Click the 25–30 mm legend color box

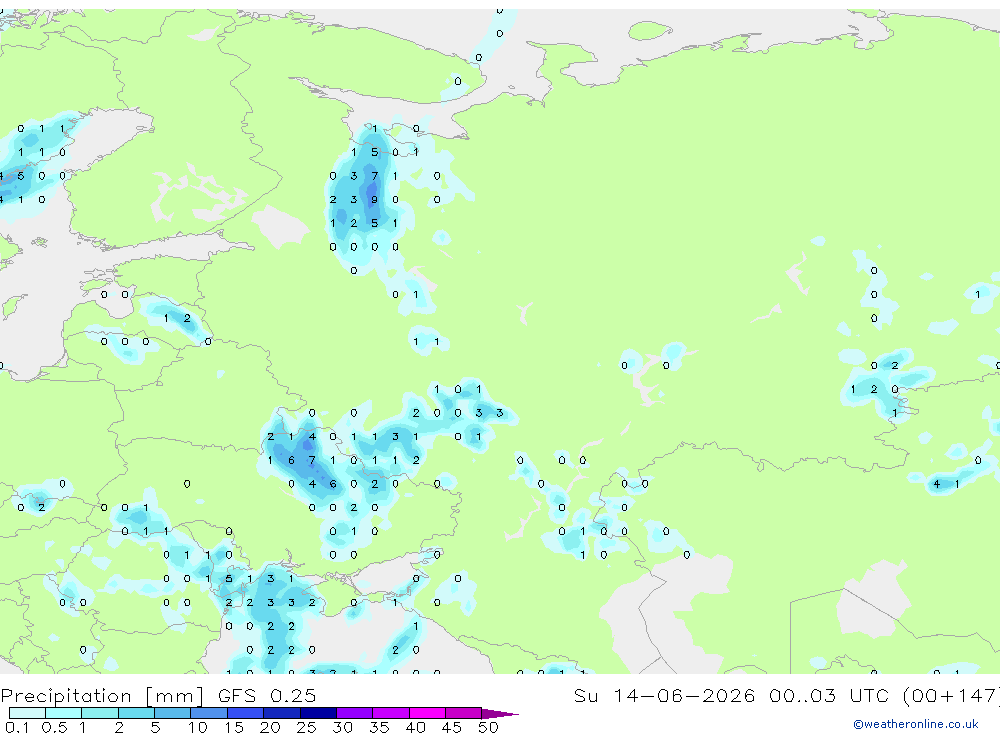coord(318,713)
